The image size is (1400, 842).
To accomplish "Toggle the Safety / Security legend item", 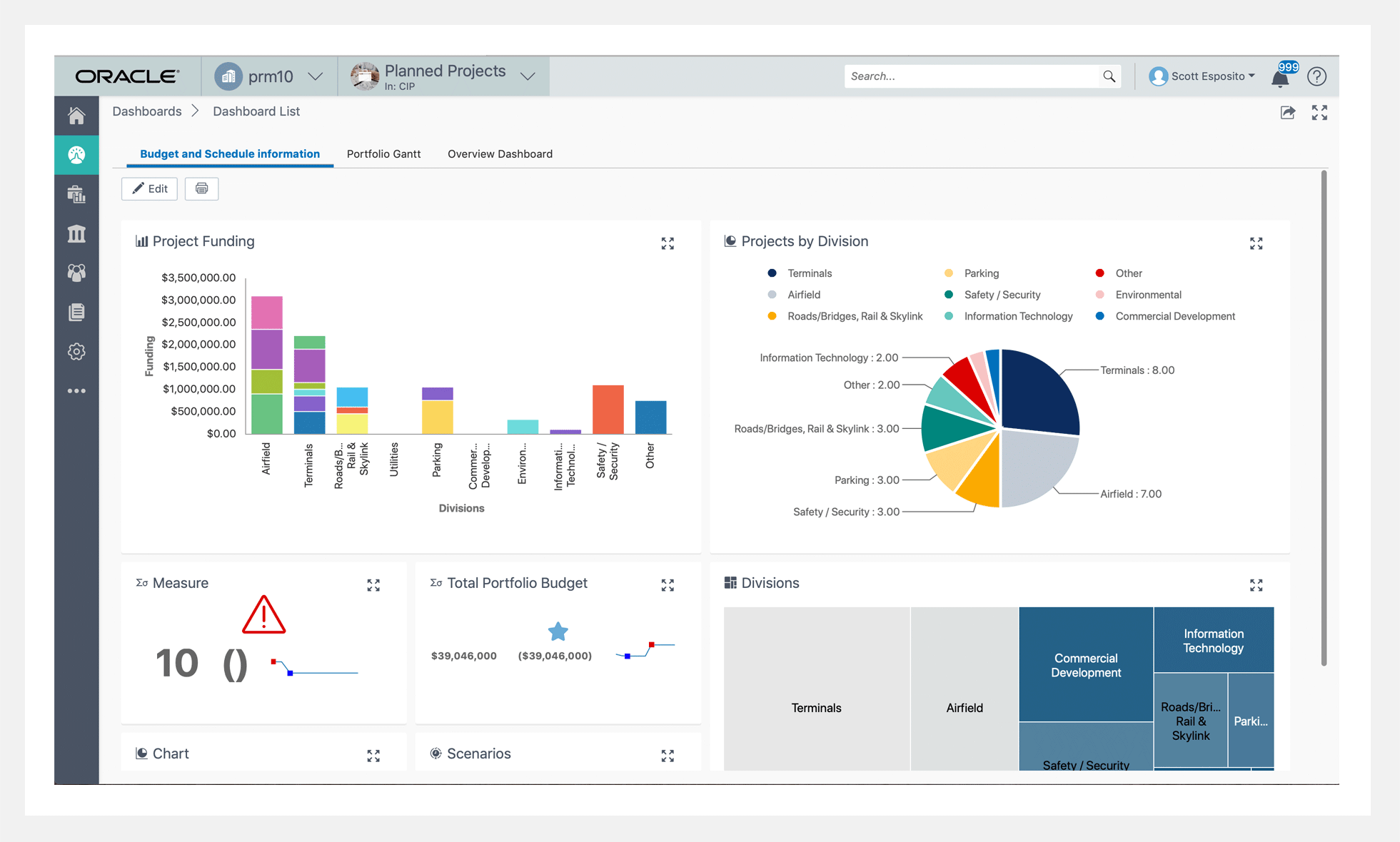I will click(1001, 295).
